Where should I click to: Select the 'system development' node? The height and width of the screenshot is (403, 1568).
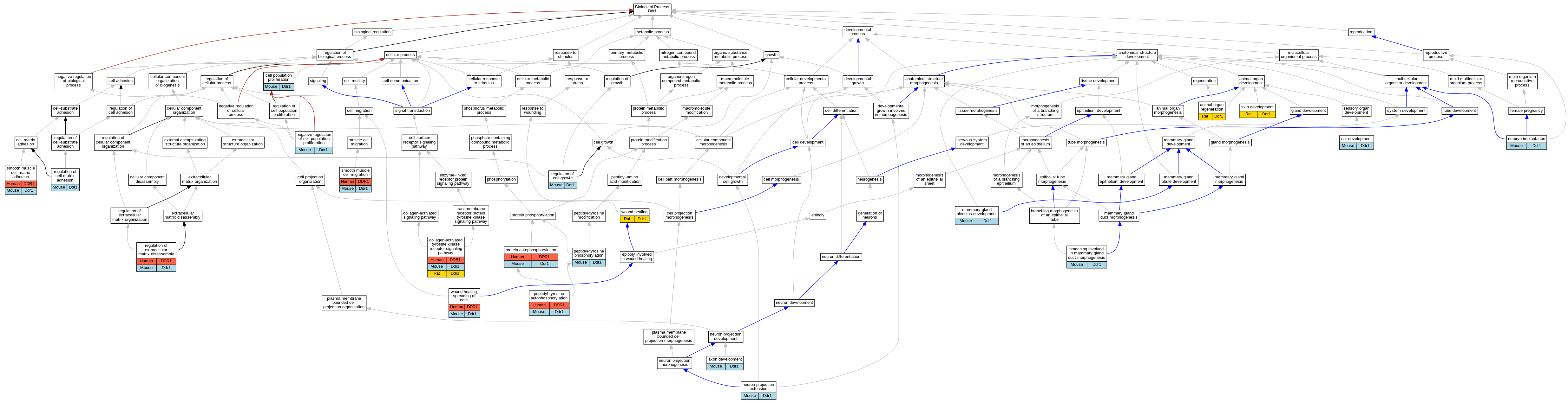[1406, 111]
